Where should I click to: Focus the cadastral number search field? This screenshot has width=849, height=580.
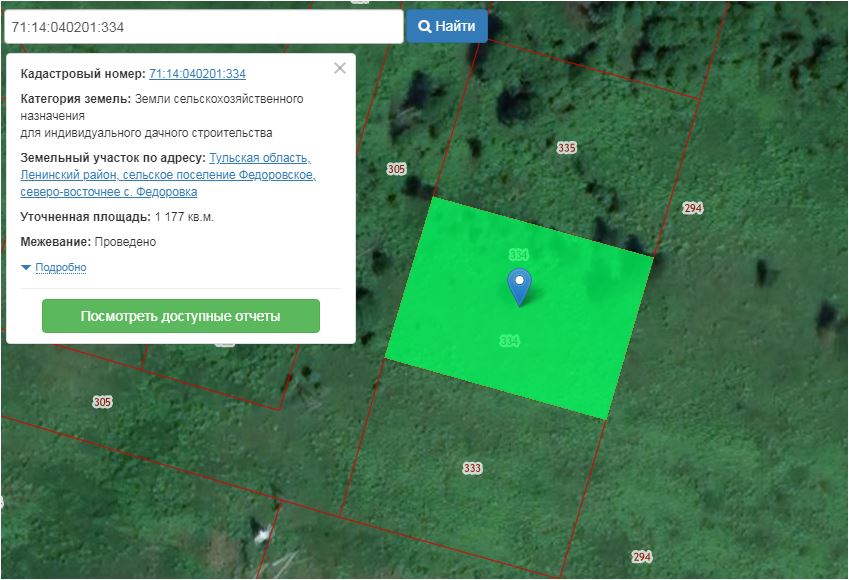(202, 27)
